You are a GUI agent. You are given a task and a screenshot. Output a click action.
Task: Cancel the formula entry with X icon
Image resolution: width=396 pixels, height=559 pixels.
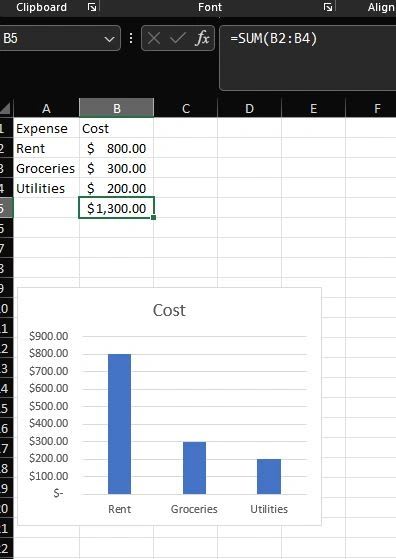tap(154, 38)
